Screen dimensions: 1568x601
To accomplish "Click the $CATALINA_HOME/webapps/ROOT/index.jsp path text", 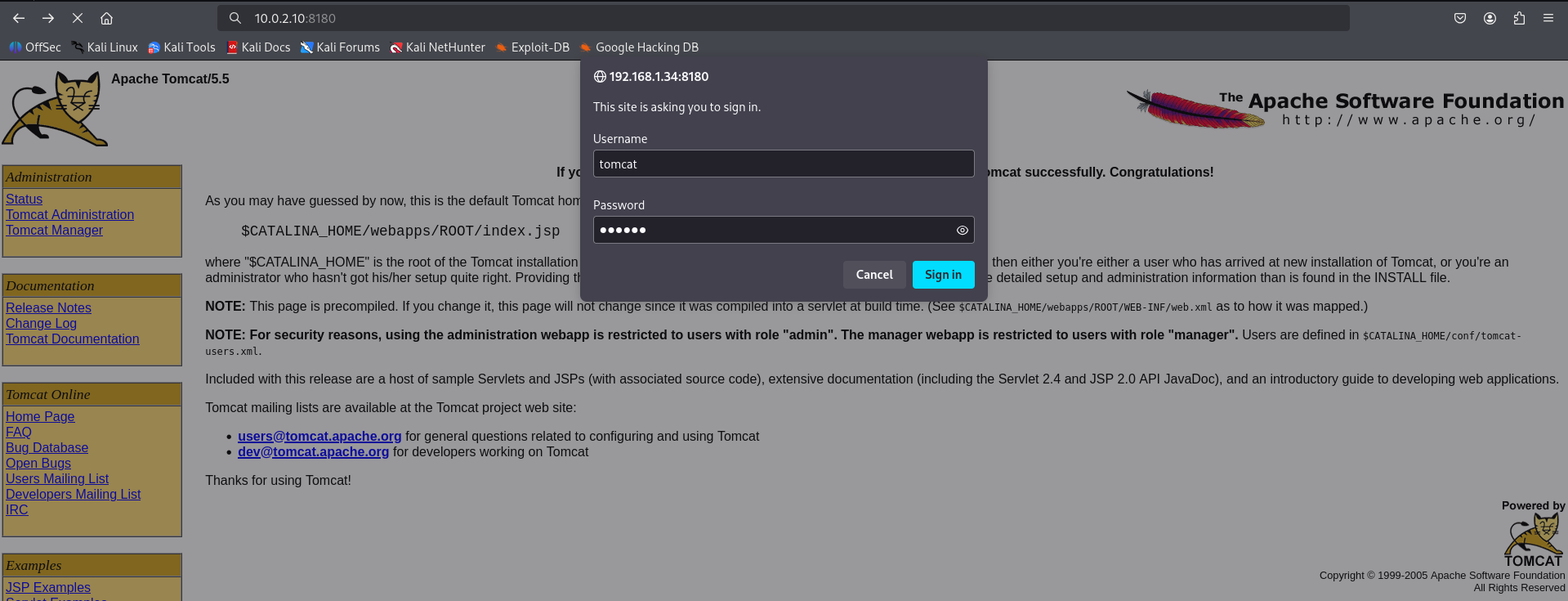I will point(400,231).
